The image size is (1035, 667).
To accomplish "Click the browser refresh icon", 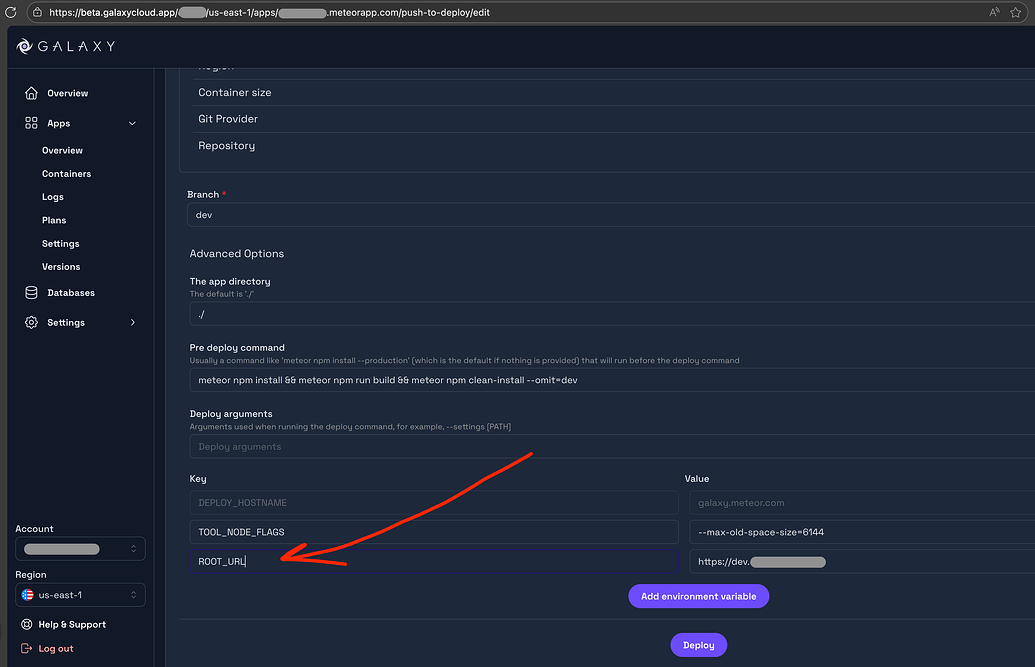I will pos(11,13).
